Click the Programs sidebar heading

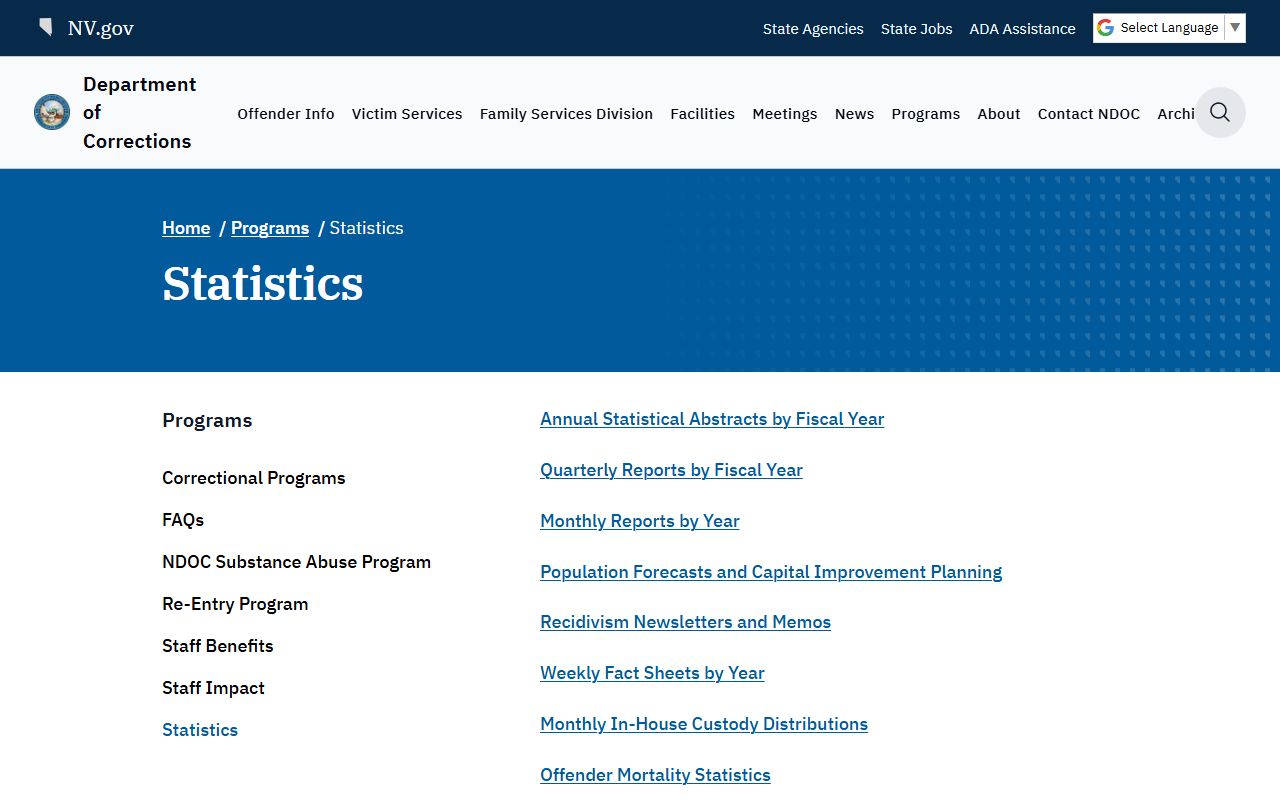pos(207,420)
